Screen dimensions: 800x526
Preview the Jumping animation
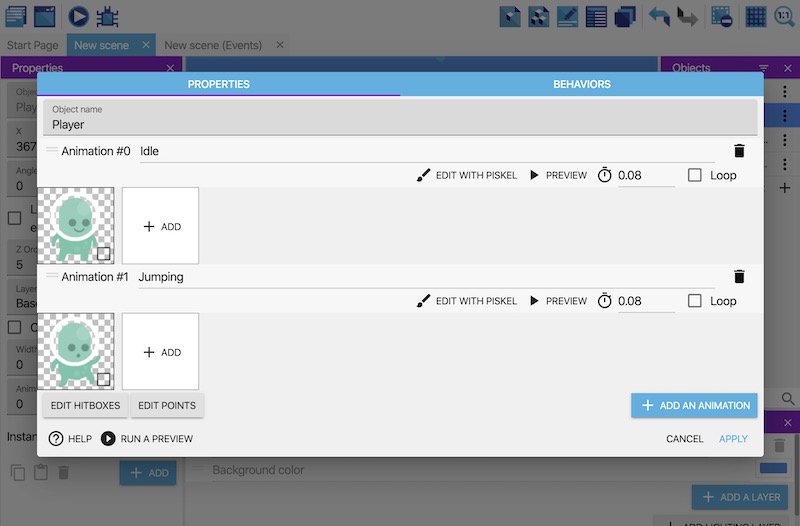tap(558, 301)
